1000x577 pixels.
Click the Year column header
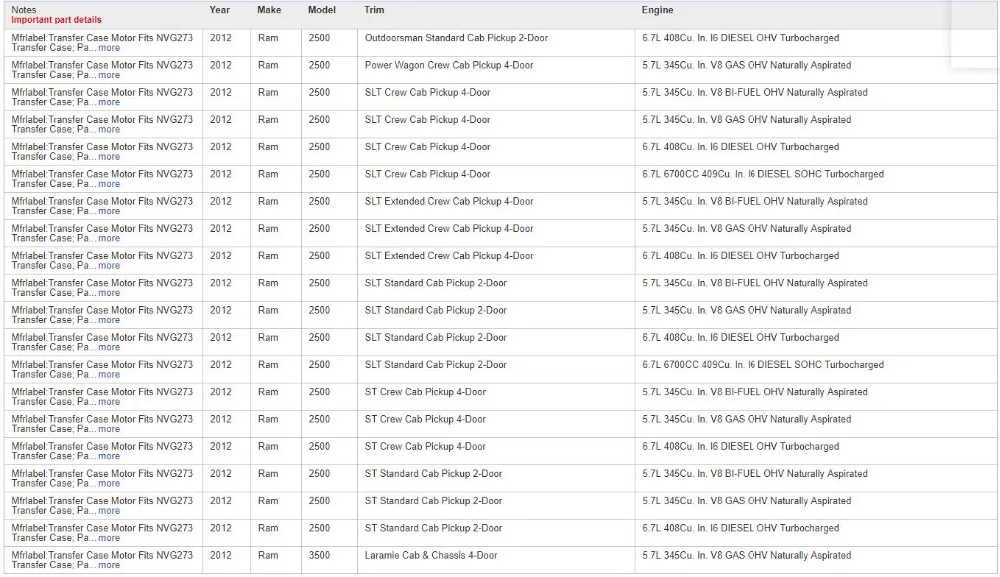tap(219, 10)
